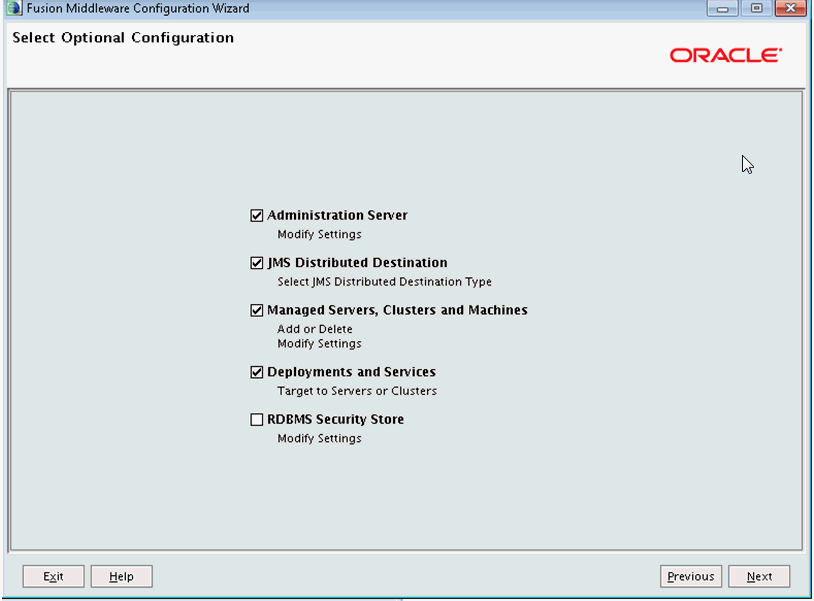The image size is (814, 601).
Task: Open Help for the wizard
Action: [x=121, y=577]
